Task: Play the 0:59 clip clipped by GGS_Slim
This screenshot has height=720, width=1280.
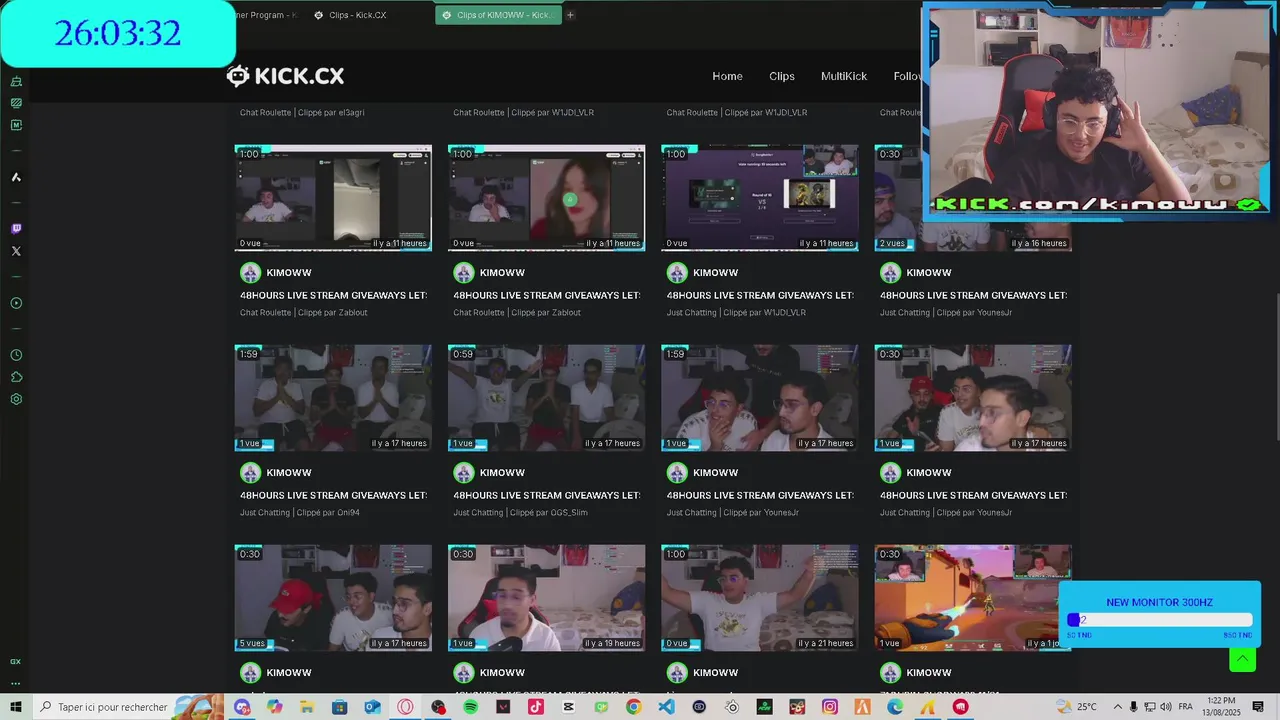Action: click(546, 398)
